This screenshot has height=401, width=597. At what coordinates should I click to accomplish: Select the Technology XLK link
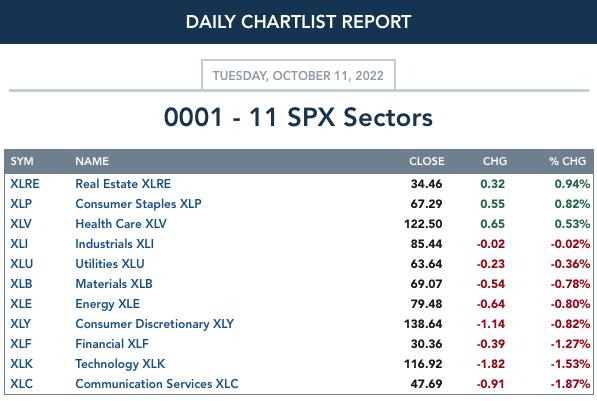120,364
